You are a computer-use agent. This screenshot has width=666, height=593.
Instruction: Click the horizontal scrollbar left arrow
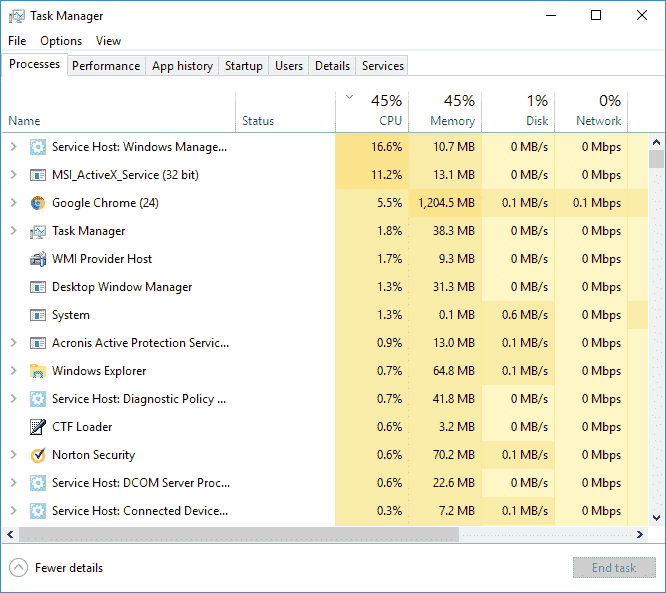point(10,534)
